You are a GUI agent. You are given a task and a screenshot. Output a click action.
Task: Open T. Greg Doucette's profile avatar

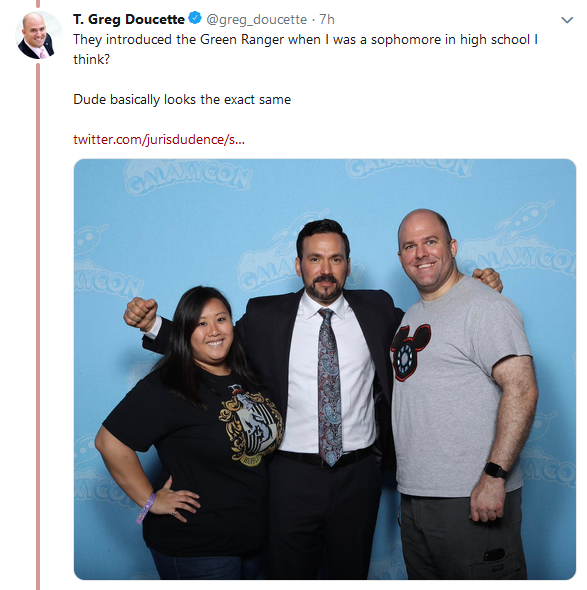(38, 35)
